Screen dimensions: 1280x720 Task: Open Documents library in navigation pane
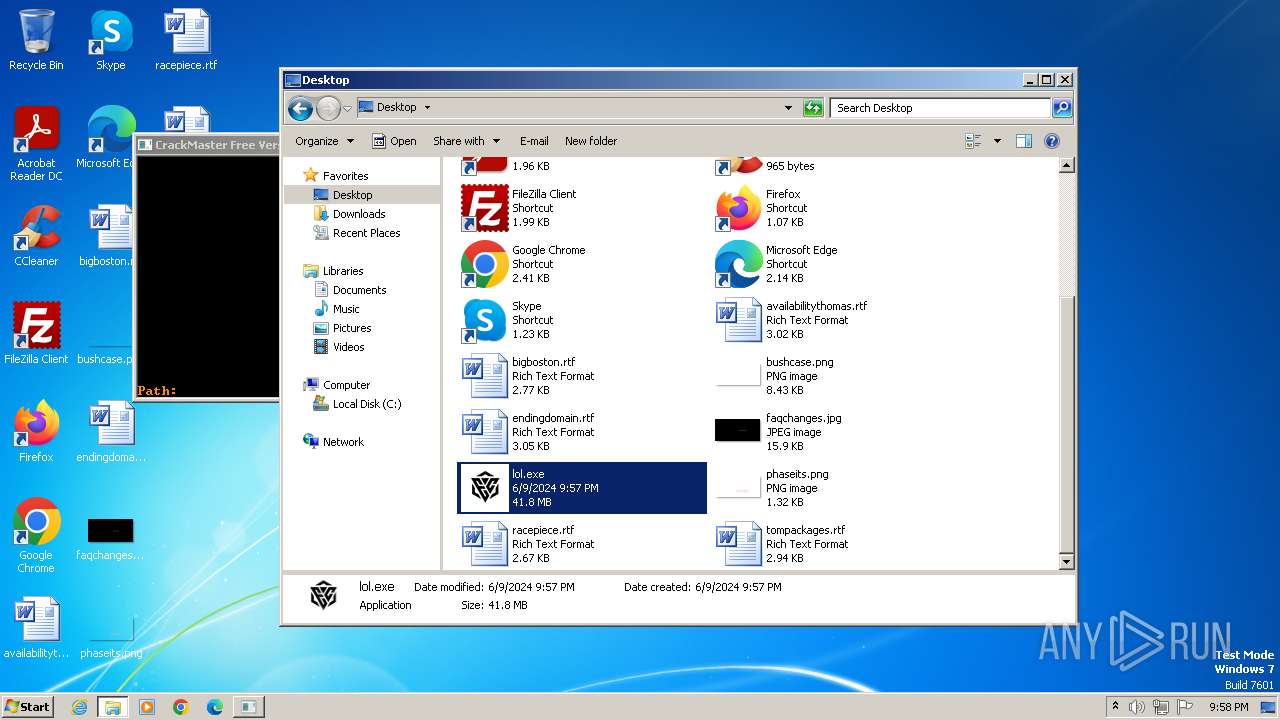point(359,290)
